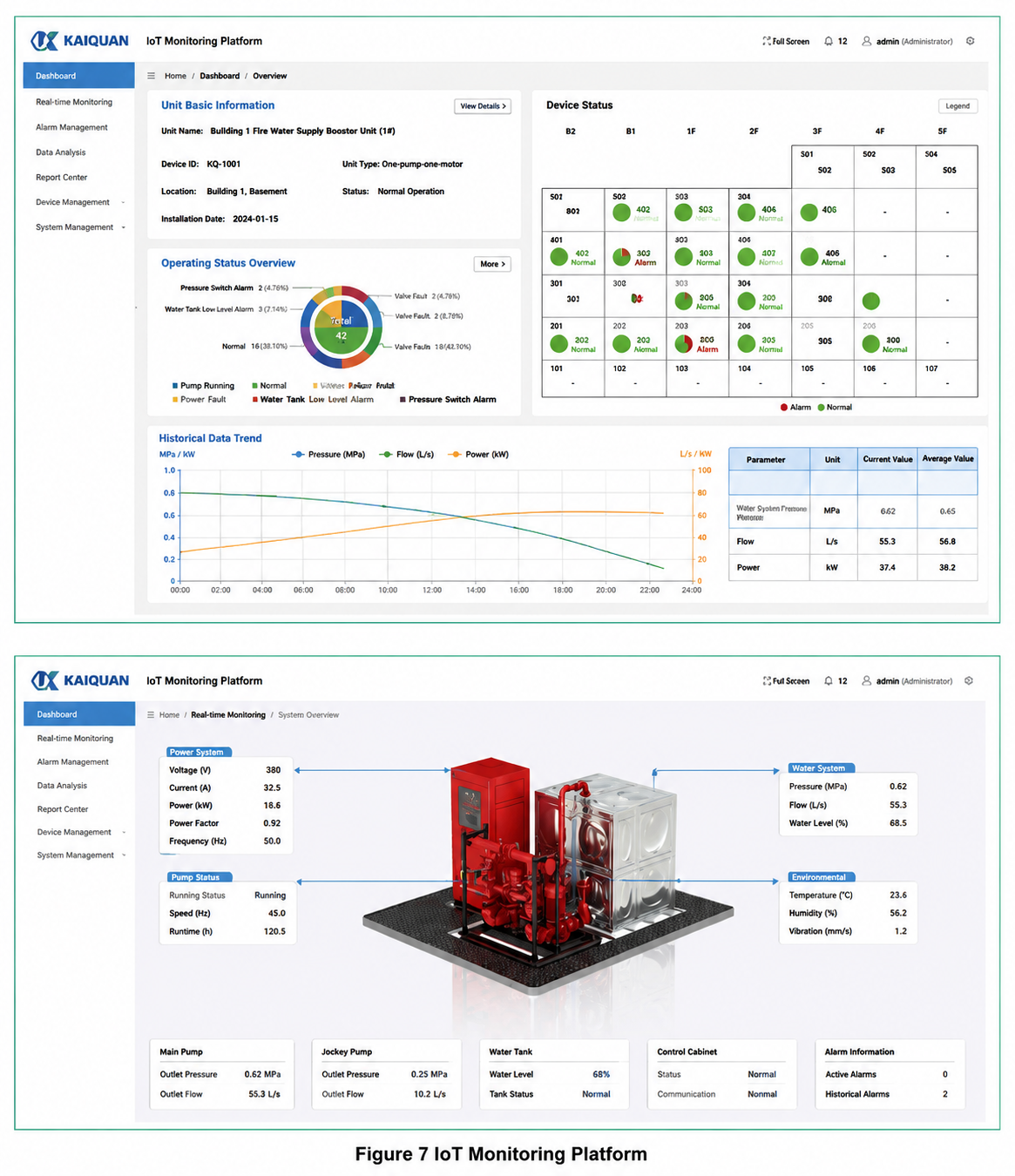Click the Voltage (V) 380 reading
This screenshot has height=1176, width=1015.
[273, 770]
